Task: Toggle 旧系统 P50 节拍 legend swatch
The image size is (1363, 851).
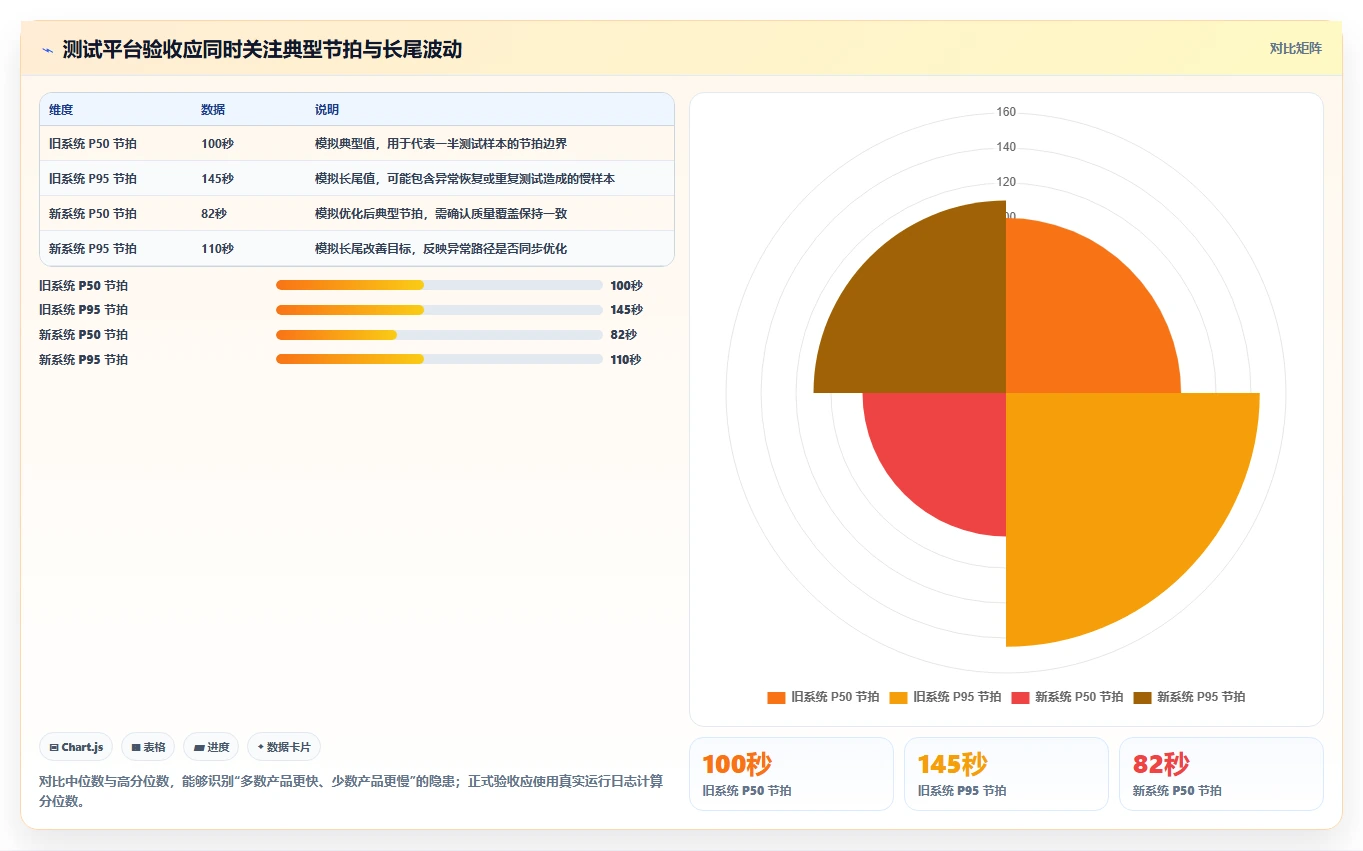Action: (776, 697)
